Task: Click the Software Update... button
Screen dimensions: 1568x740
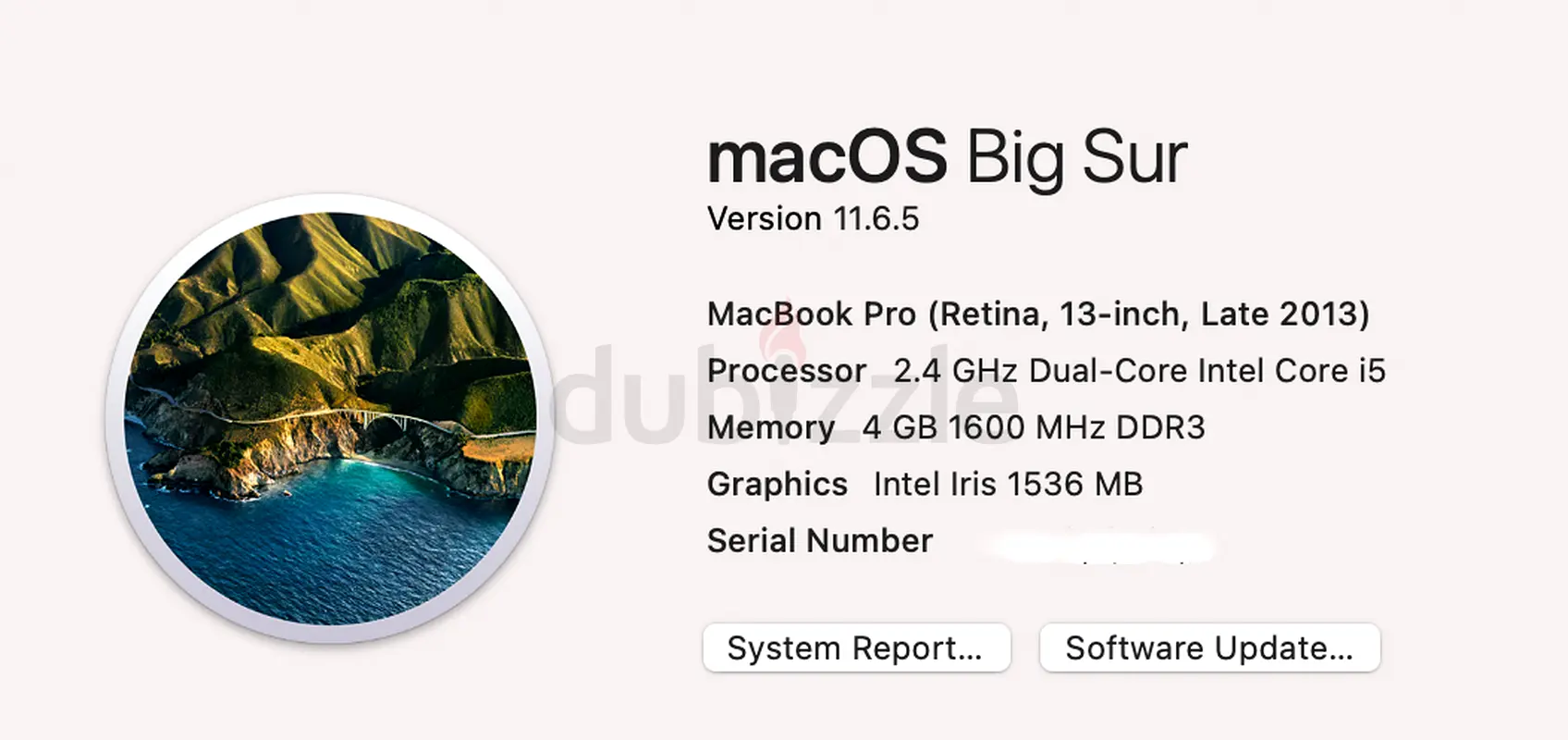Action: 1209,647
